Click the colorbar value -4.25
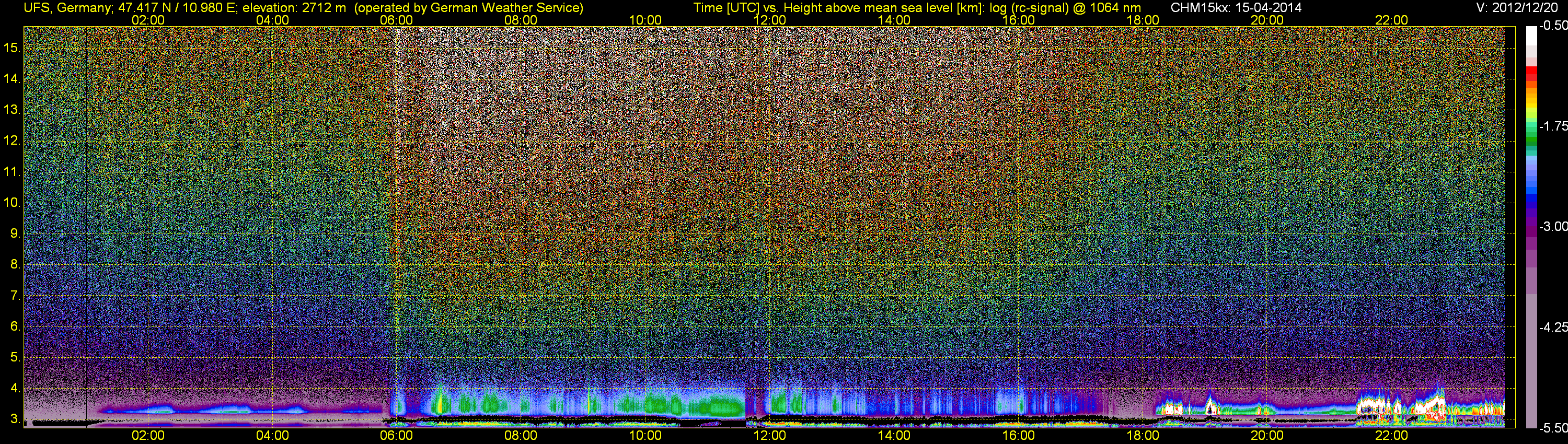Image resolution: width=1568 pixels, height=444 pixels. [1553, 327]
